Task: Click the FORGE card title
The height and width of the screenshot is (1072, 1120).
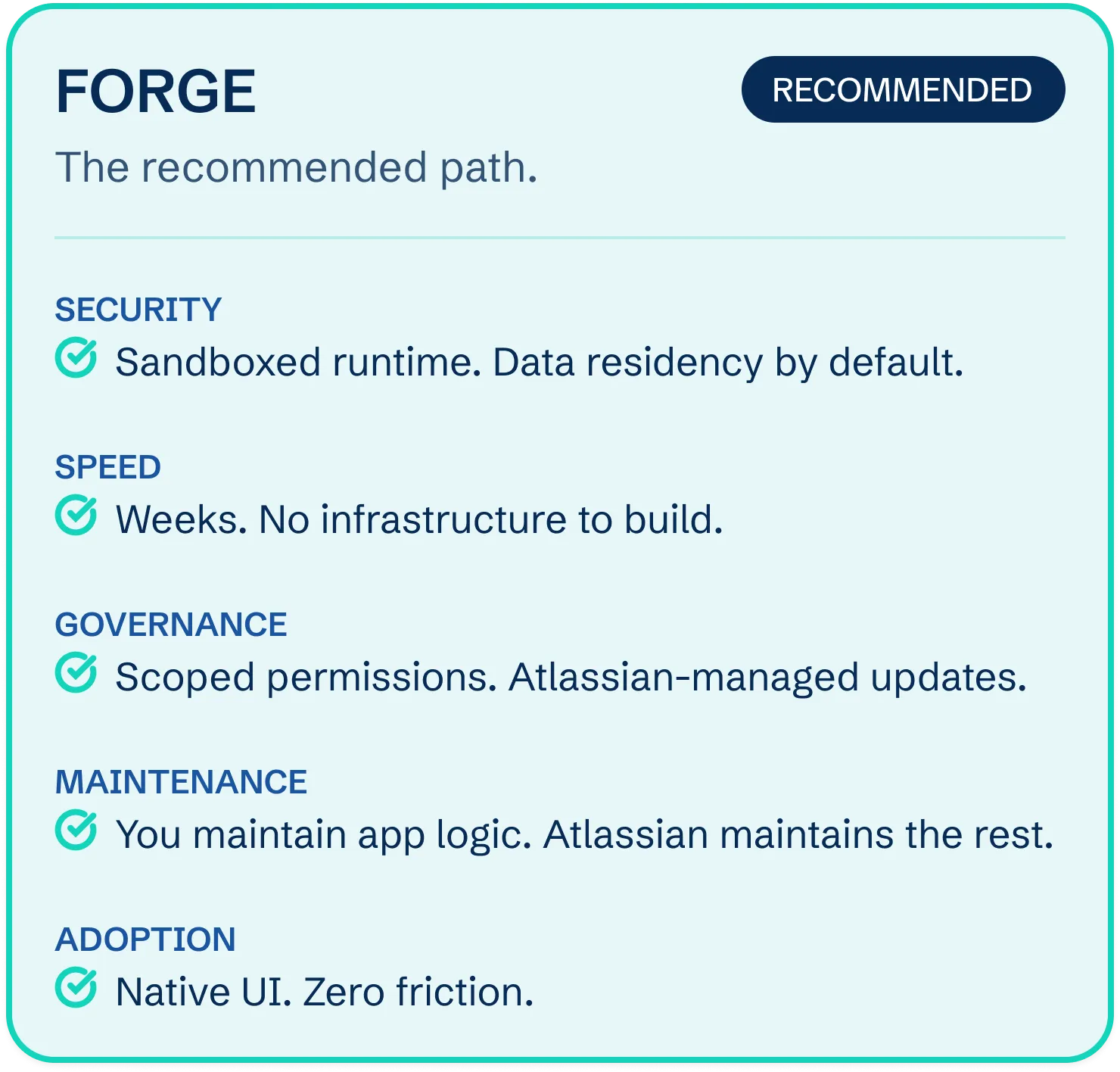Action: (156, 92)
